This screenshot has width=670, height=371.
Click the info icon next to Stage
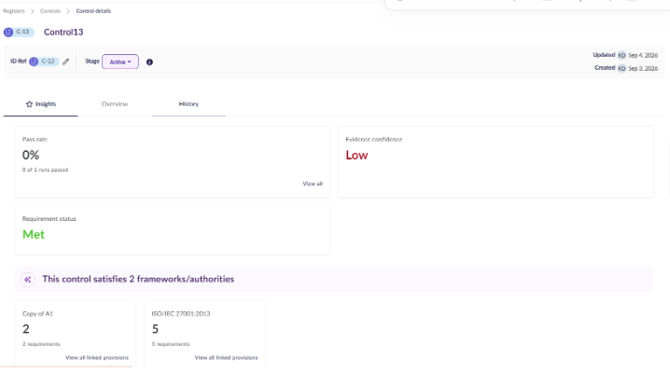tap(150, 62)
